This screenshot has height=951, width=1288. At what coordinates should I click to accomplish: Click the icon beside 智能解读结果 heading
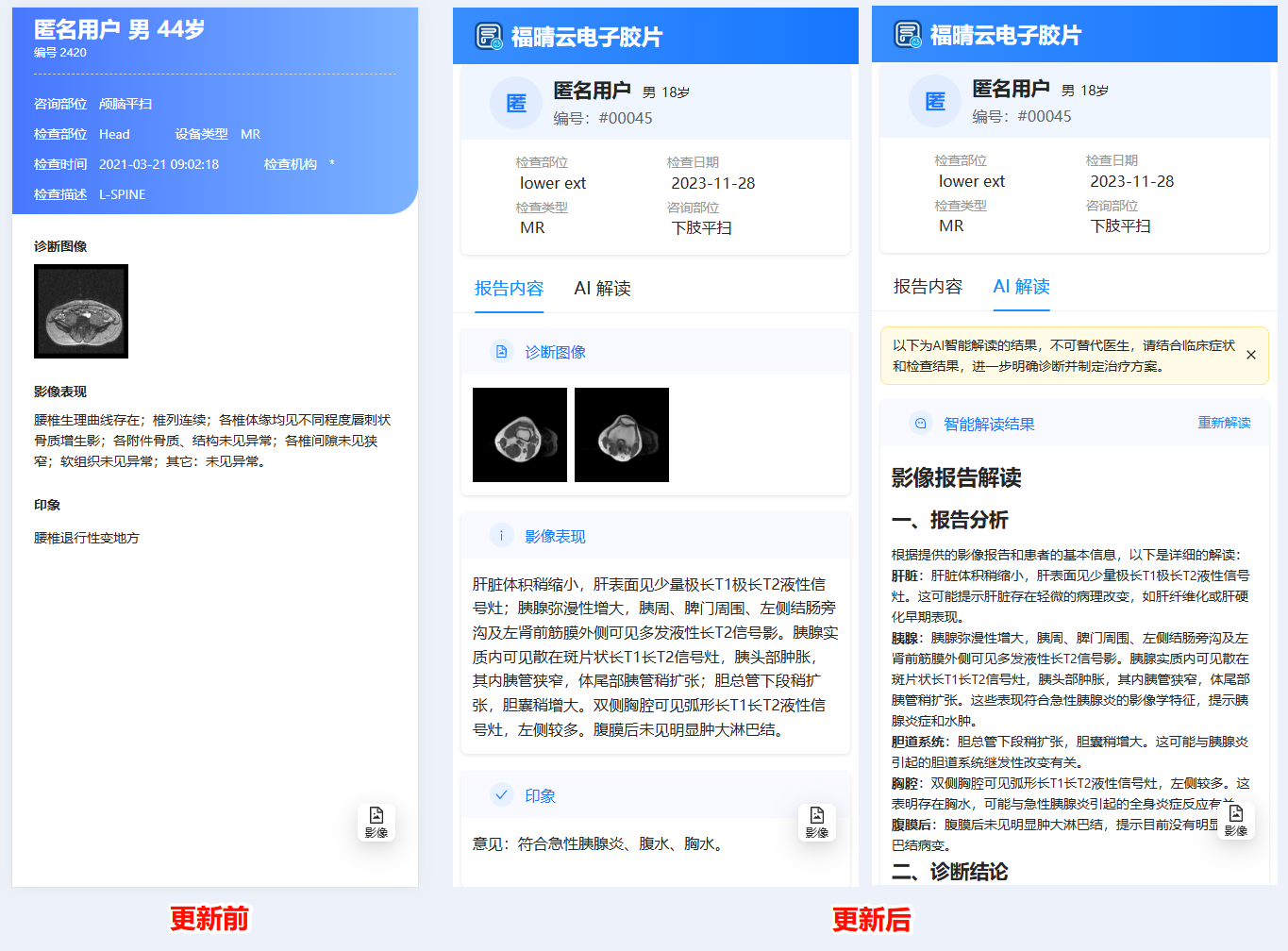coord(921,424)
